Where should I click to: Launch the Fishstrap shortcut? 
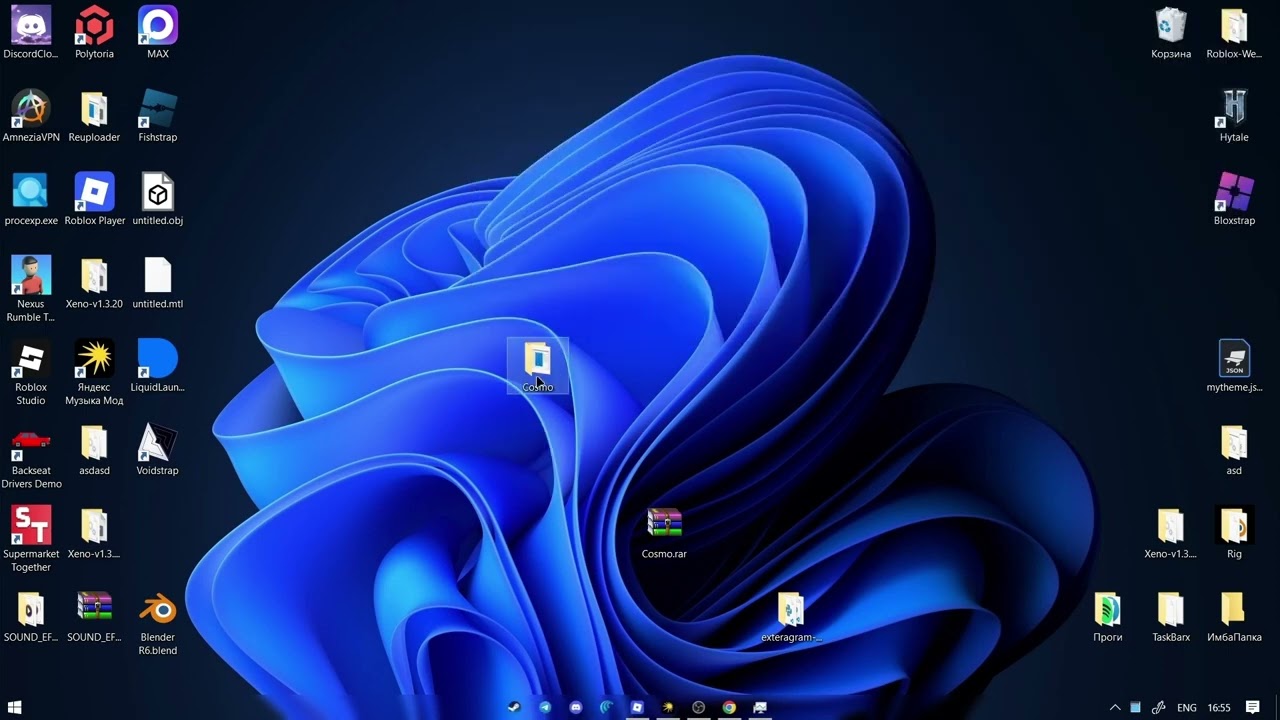(158, 116)
